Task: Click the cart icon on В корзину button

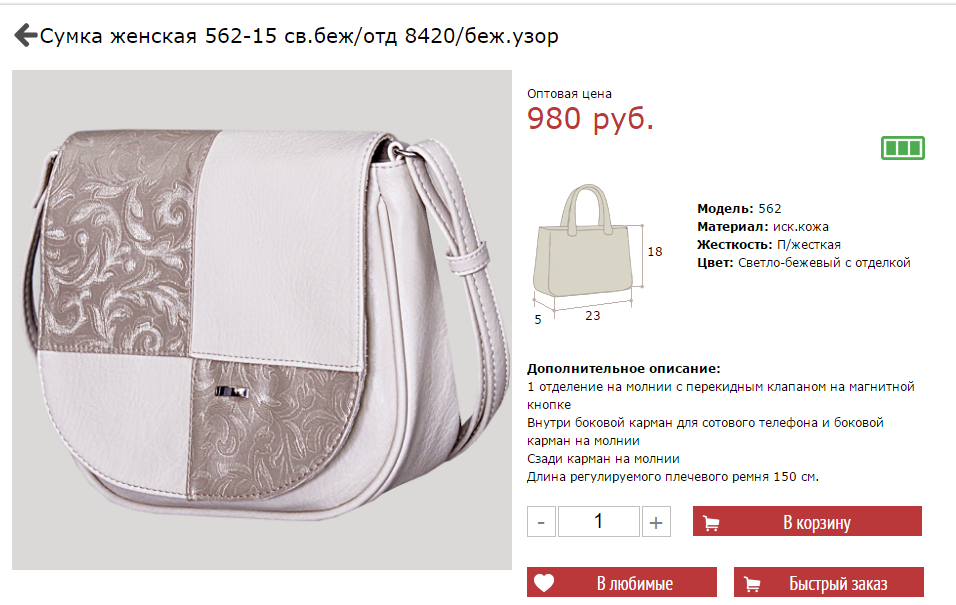Action: point(711,523)
